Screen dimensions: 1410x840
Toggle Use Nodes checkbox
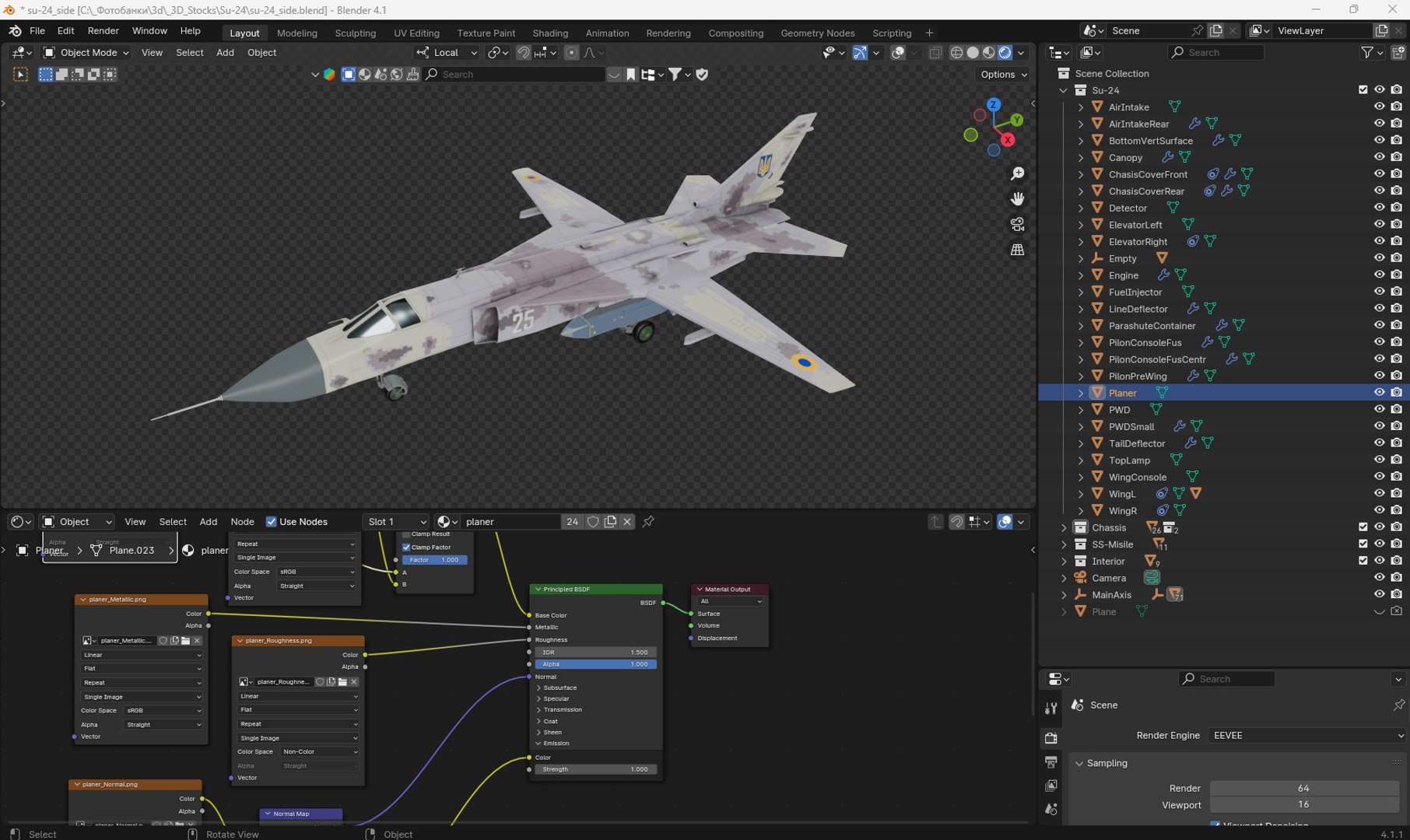click(x=271, y=522)
